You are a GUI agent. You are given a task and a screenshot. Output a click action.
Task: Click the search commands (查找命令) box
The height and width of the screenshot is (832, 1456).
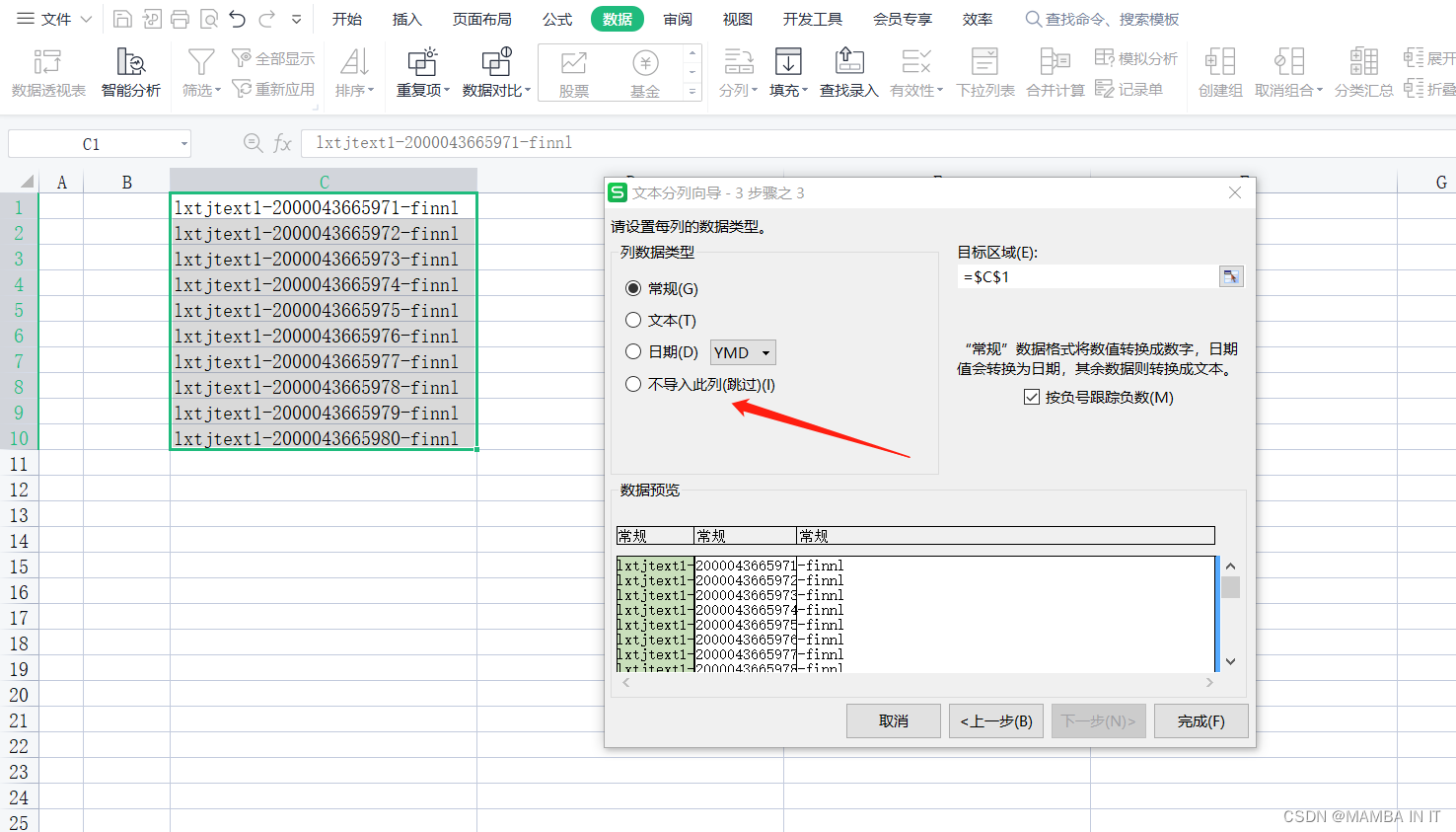1102,19
